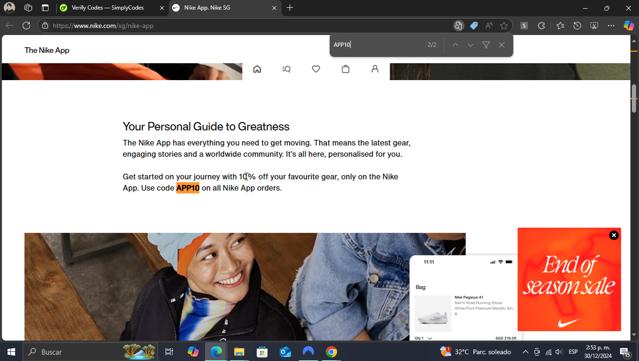
Task: Click the End of season sale banner
Action: coord(569,280)
